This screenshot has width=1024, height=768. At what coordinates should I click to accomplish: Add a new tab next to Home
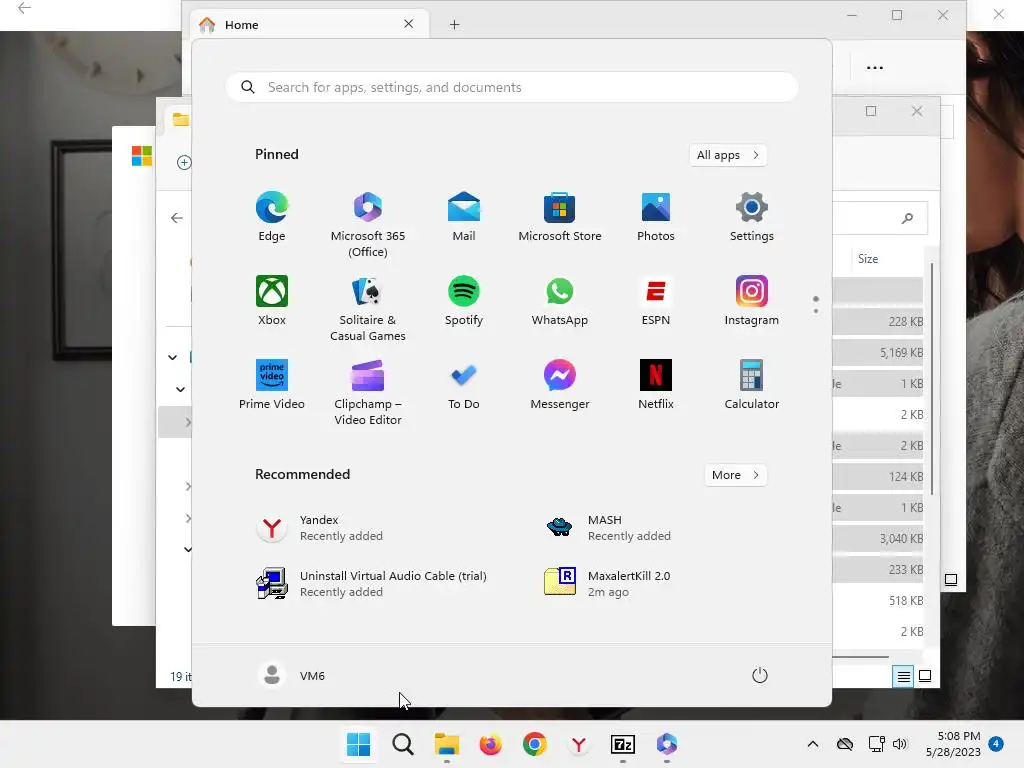click(x=455, y=25)
